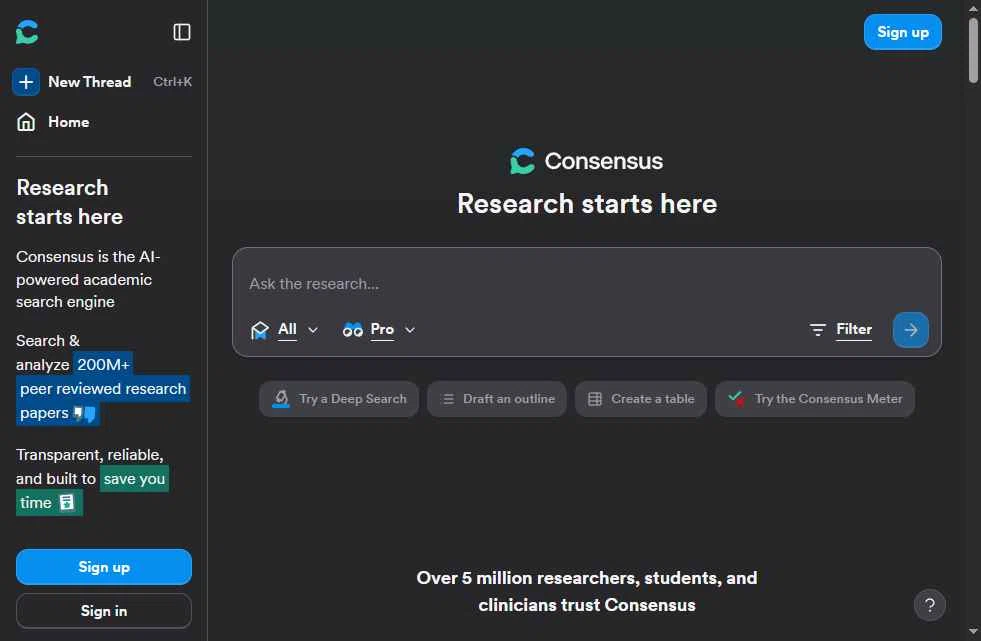Select Create a table suggestion
Screen dimensions: 981x641
[641, 399]
